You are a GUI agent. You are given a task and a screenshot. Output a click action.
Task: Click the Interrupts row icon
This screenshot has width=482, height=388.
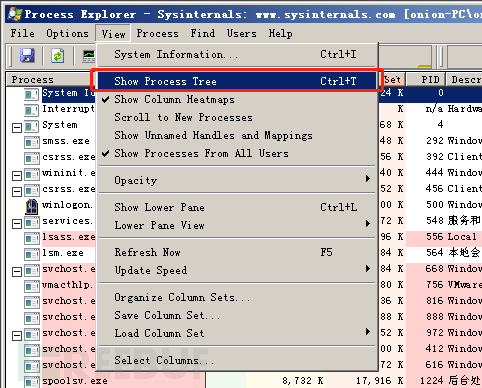(x=32, y=110)
